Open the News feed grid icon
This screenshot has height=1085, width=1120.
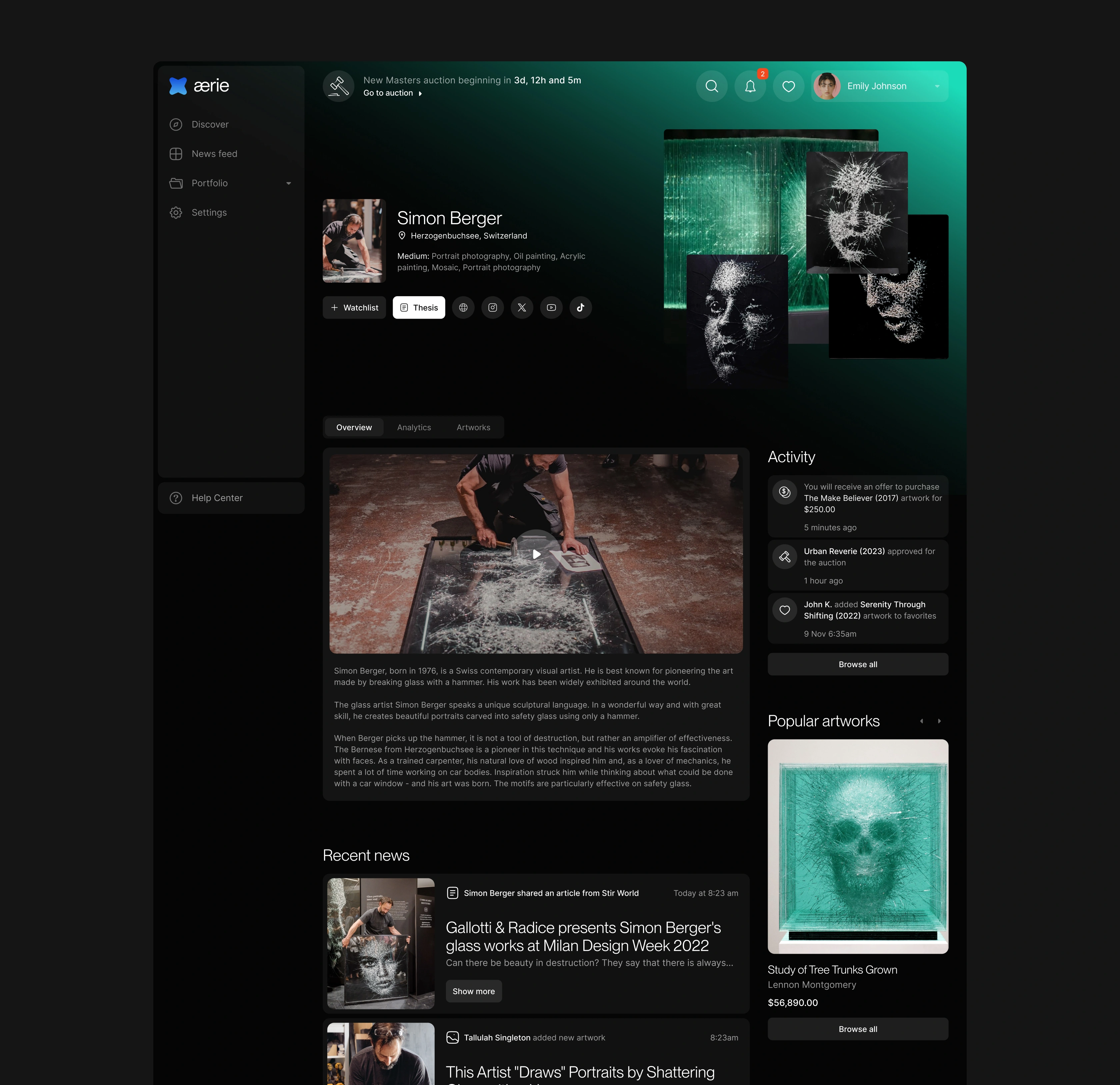pyautogui.click(x=176, y=154)
